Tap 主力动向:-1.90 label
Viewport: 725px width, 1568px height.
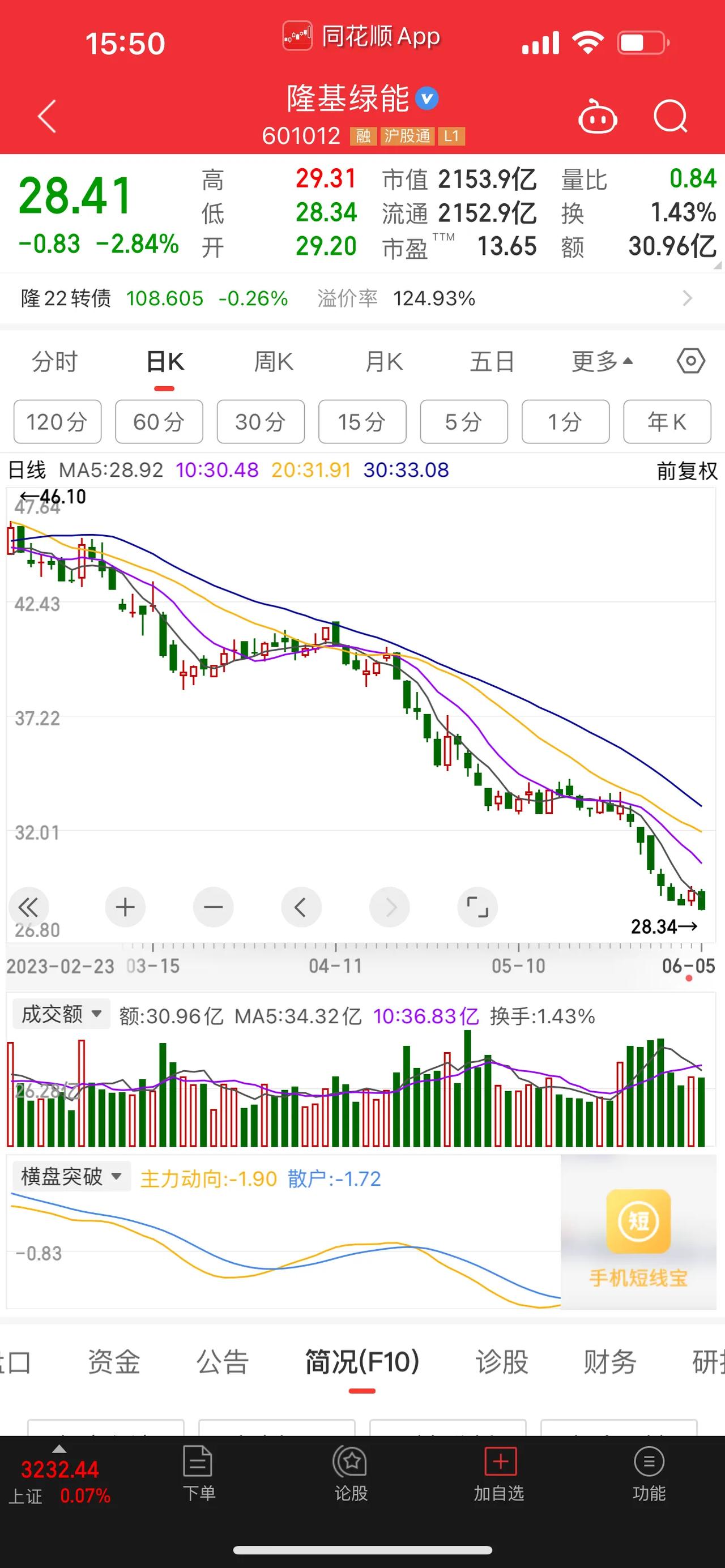208,1178
